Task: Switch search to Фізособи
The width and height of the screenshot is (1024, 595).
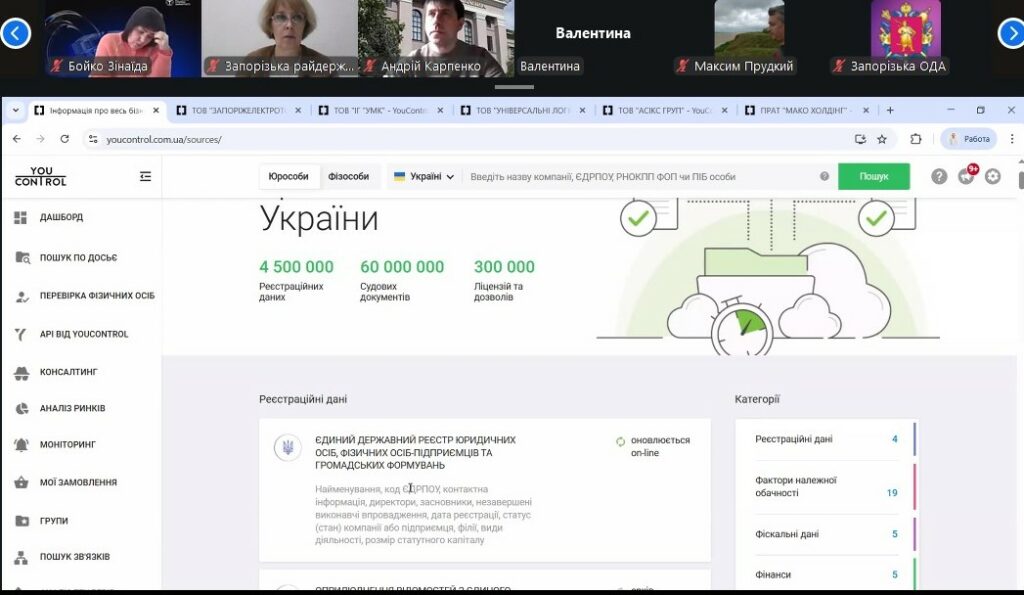Action: [348, 176]
